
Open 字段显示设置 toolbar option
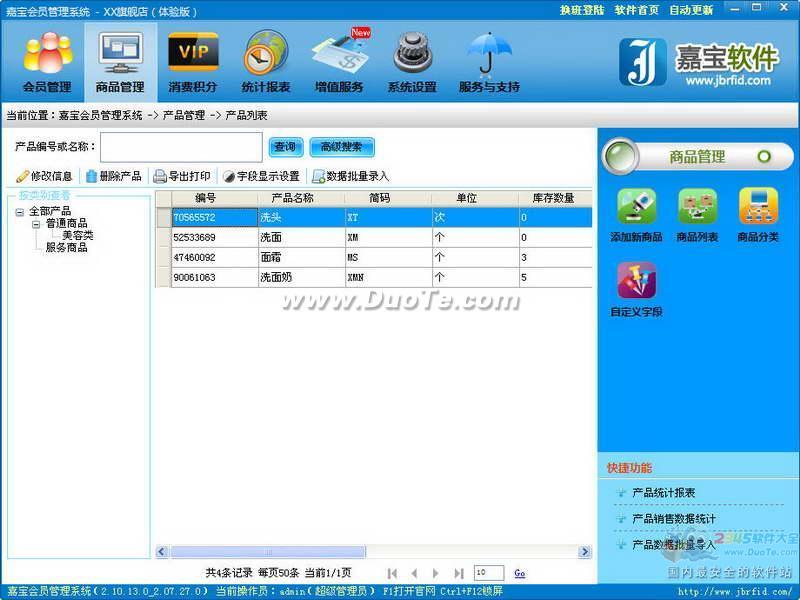click(261, 176)
